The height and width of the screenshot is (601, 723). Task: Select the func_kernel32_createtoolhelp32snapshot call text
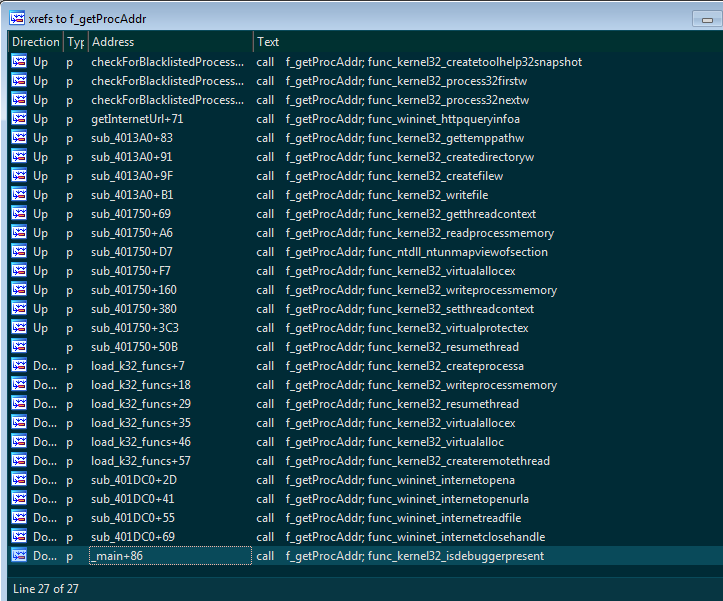pos(433,62)
